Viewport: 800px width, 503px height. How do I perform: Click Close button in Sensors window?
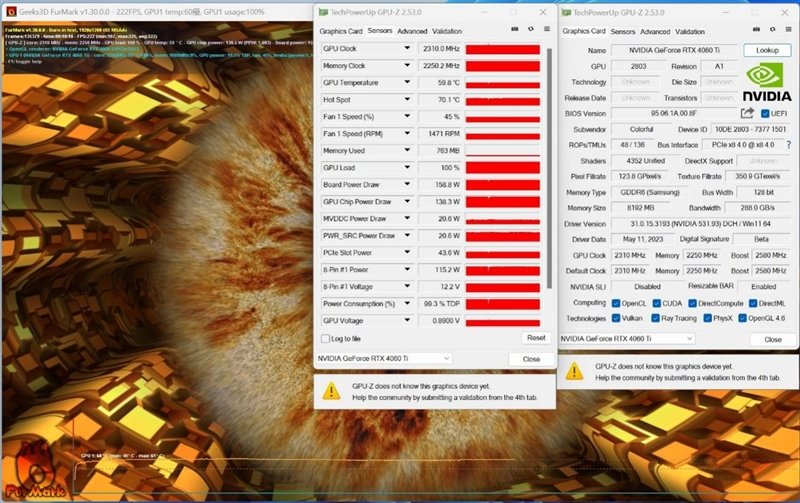click(x=531, y=359)
